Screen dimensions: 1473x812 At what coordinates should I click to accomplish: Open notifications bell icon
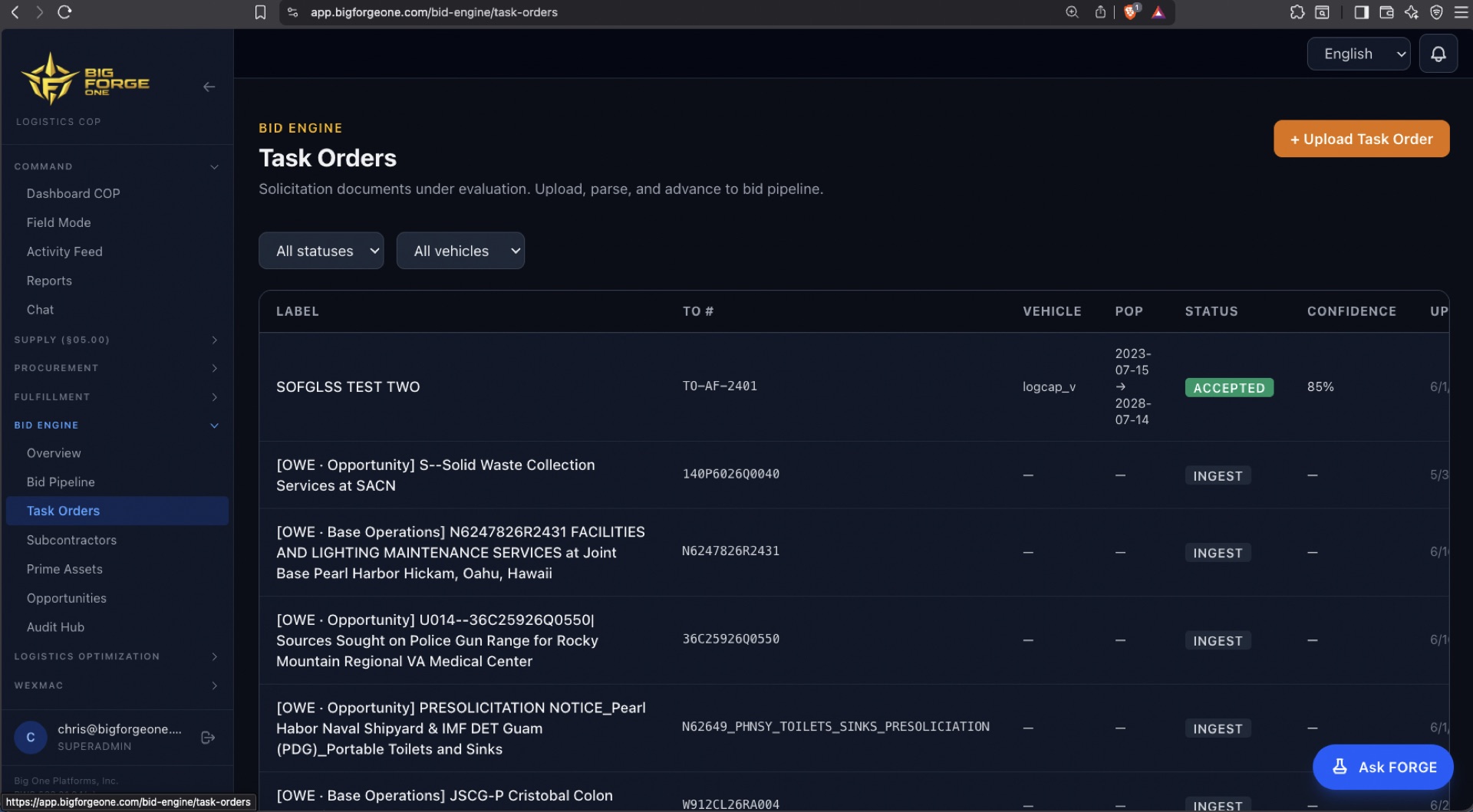(1438, 54)
